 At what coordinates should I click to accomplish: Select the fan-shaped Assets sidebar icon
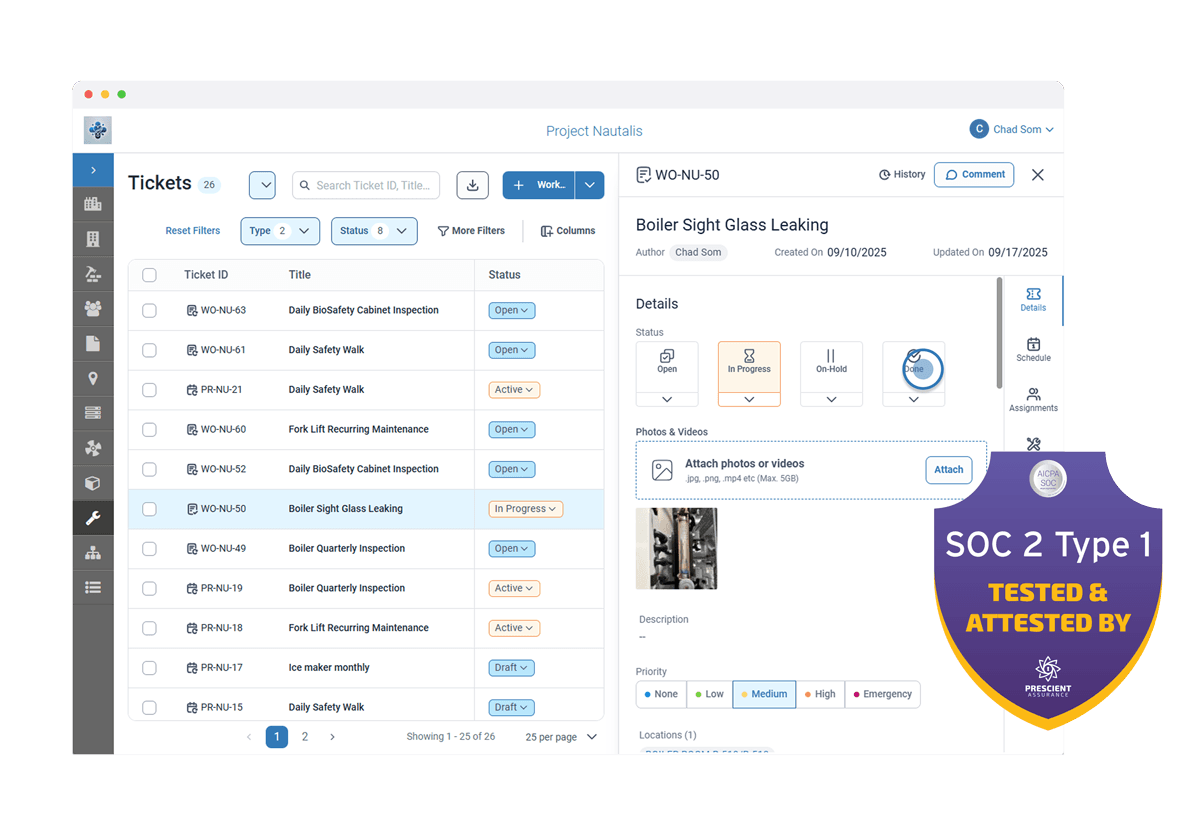93,448
